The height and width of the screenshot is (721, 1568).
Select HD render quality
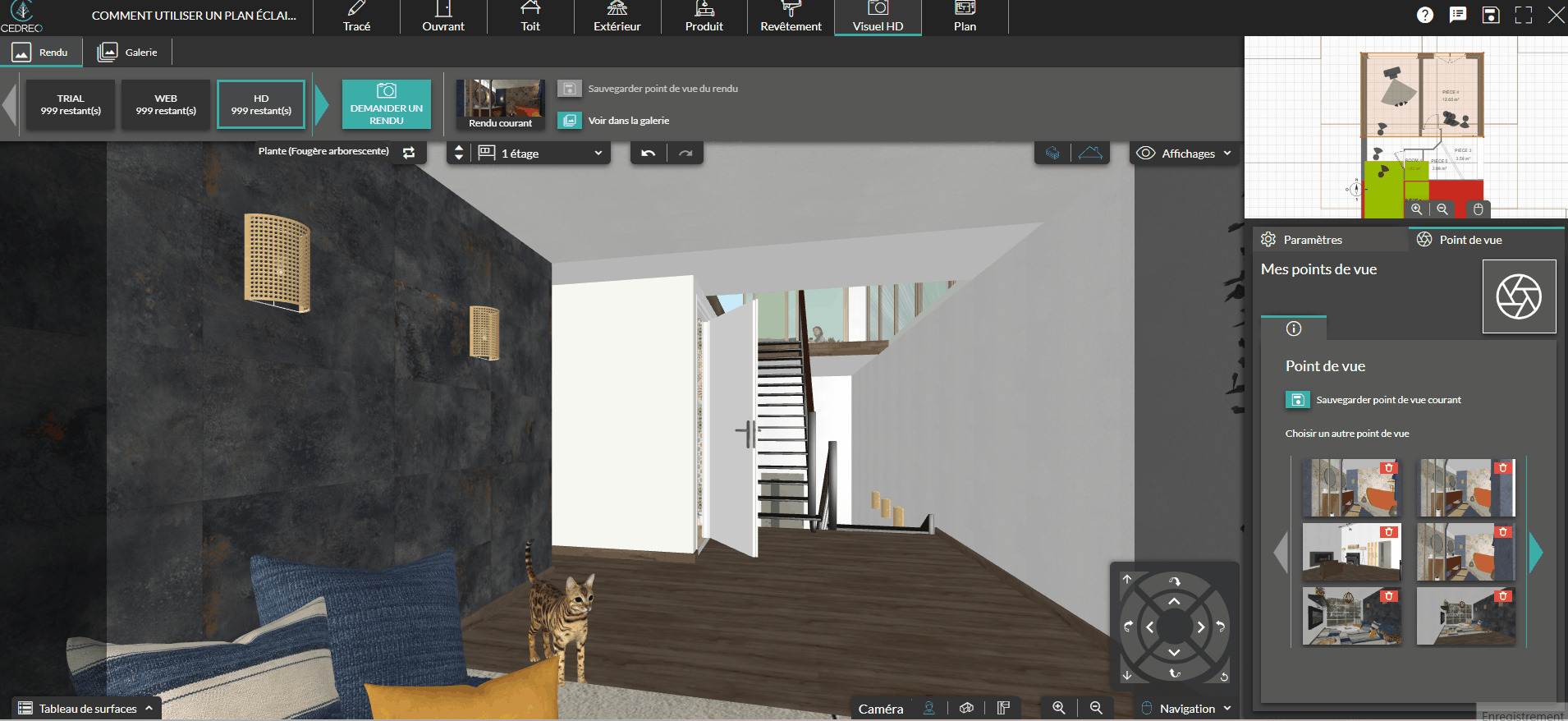point(261,104)
